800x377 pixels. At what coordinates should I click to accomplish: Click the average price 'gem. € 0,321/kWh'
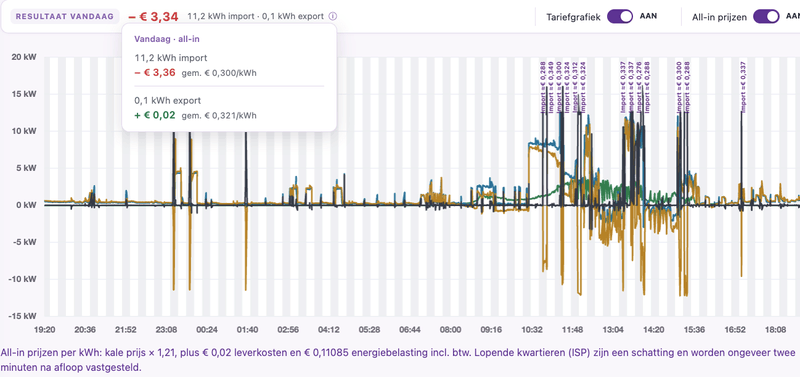[219, 116]
